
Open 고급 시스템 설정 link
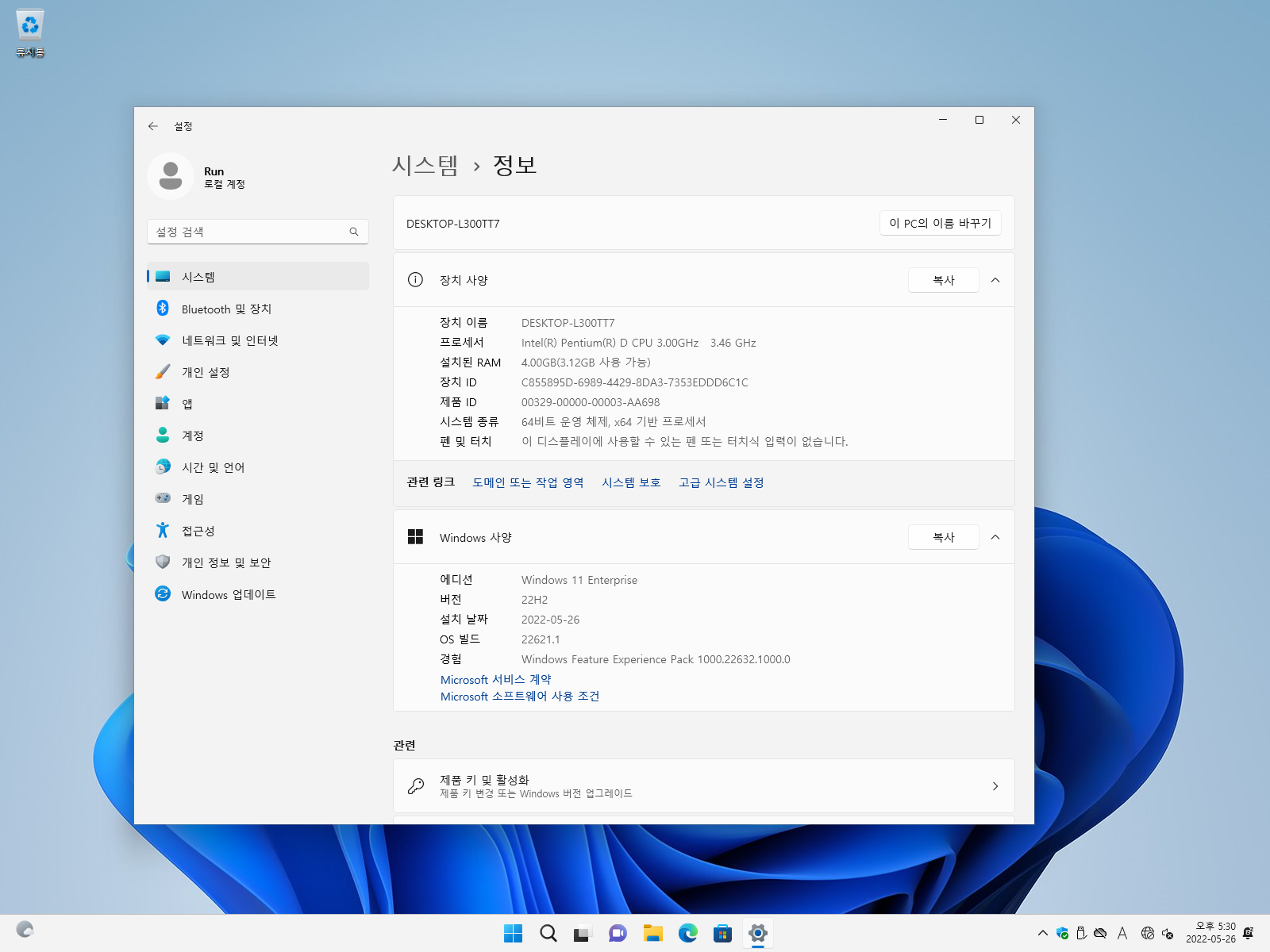pos(721,482)
